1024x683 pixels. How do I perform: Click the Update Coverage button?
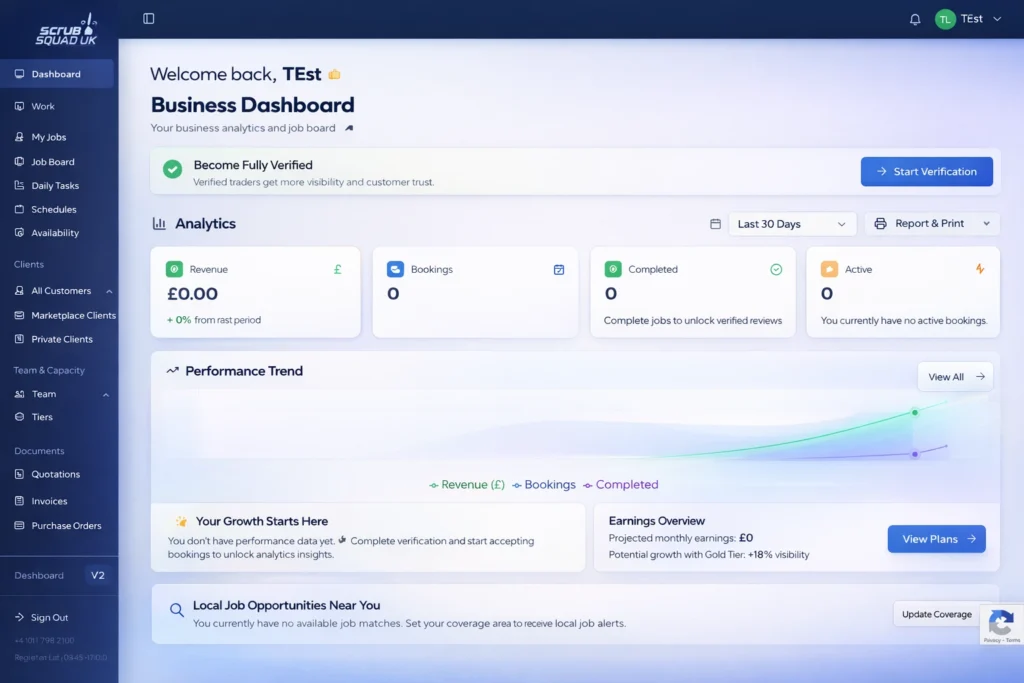936,614
